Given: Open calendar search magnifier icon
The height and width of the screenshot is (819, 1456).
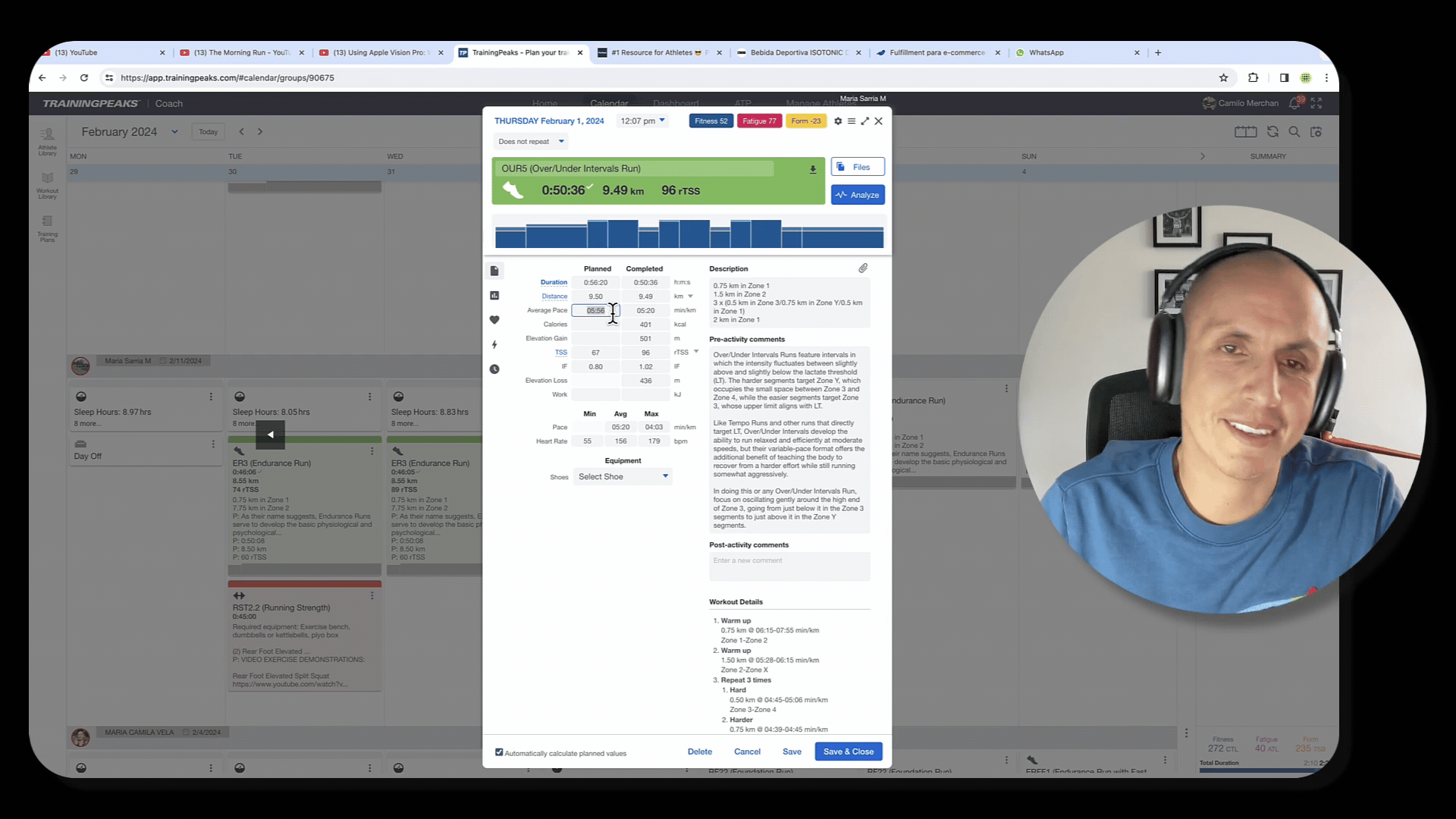Looking at the screenshot, I should point(1294,132).
